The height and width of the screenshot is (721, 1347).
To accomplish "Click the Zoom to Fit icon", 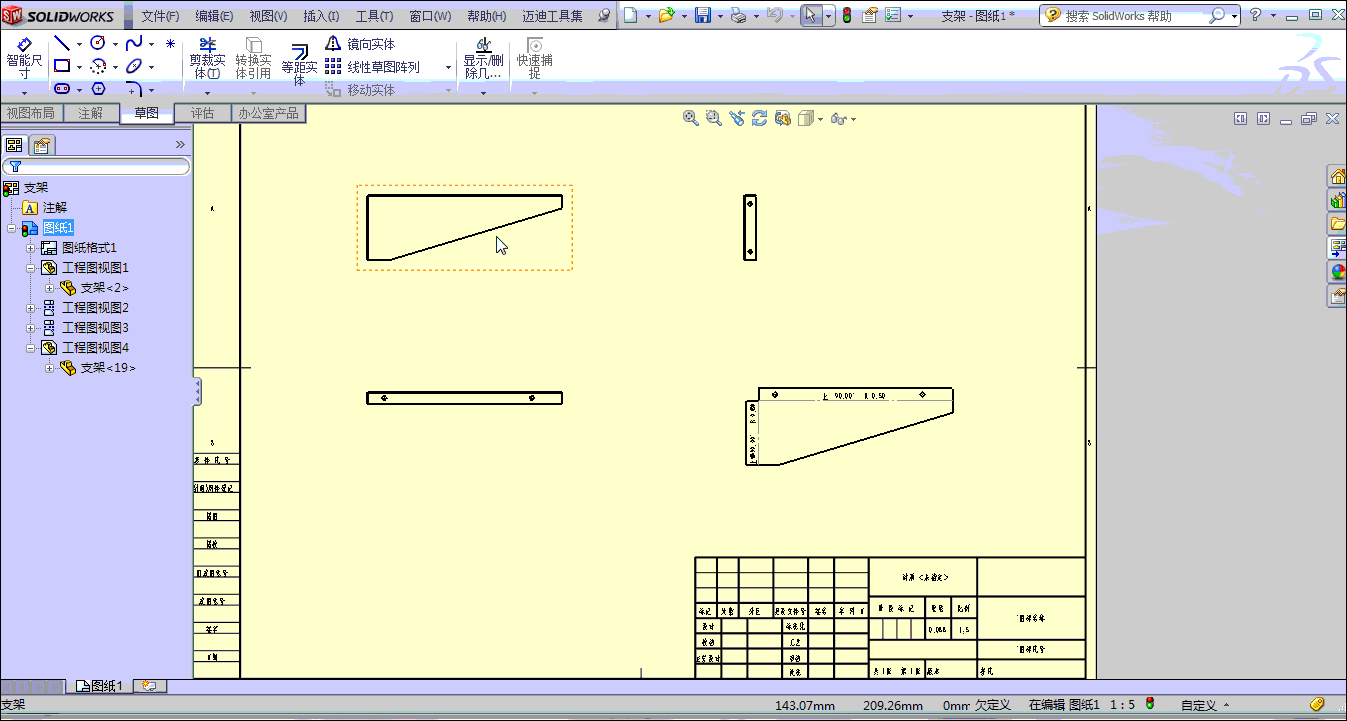I will pos(690,118).
